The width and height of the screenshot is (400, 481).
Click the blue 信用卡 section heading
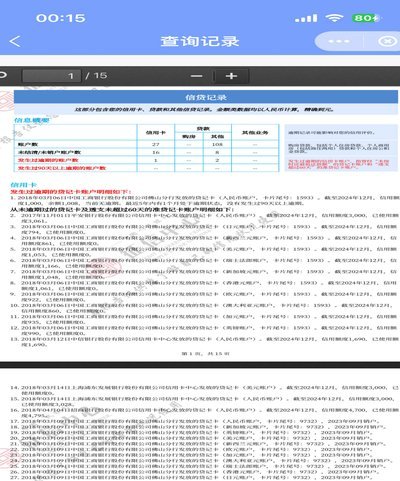click(24, 185)
